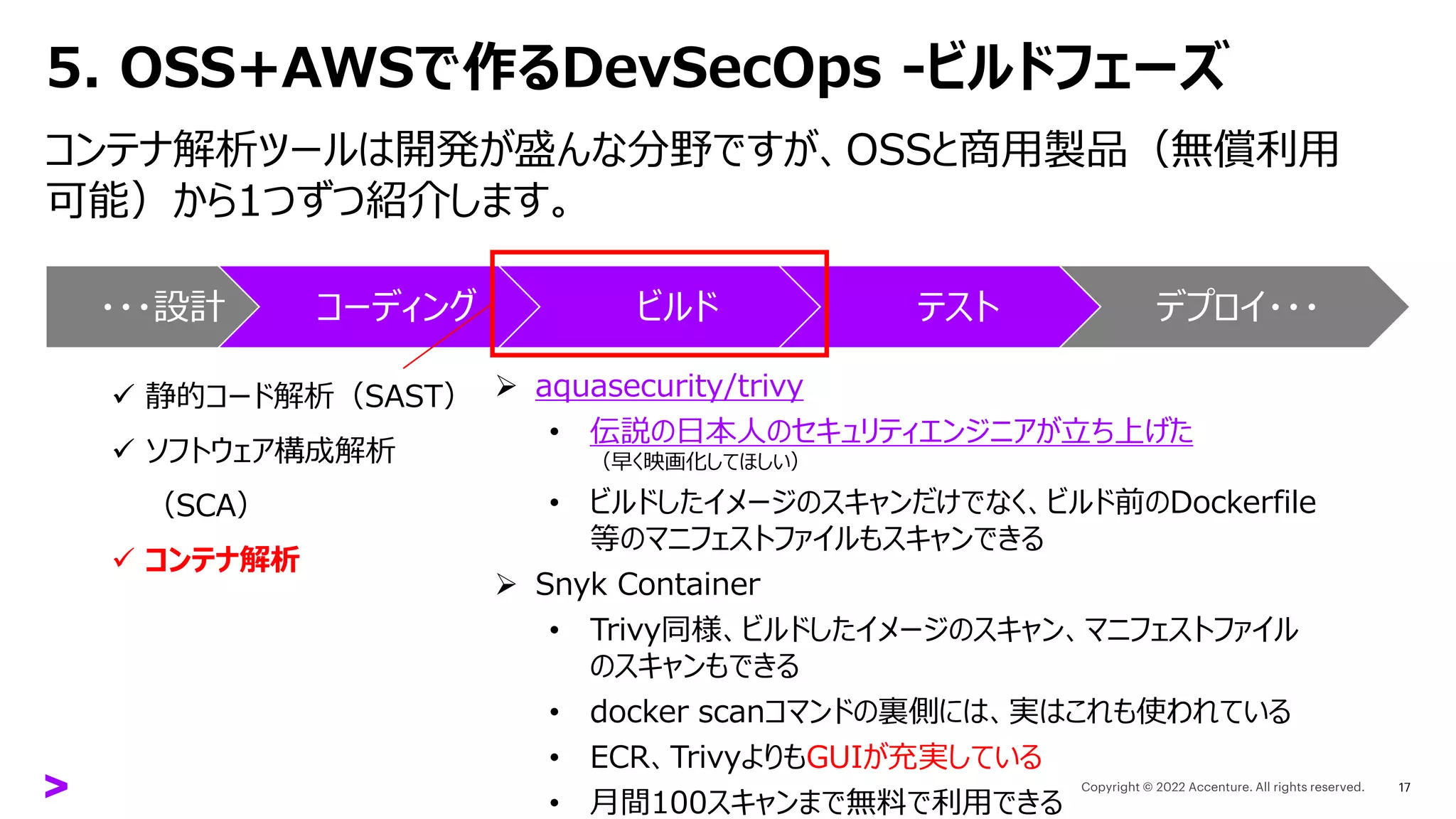This screenshot has height=819, width=1456.
Task: Click the red コンテナ解析 label
Action: tap(221, 560)
